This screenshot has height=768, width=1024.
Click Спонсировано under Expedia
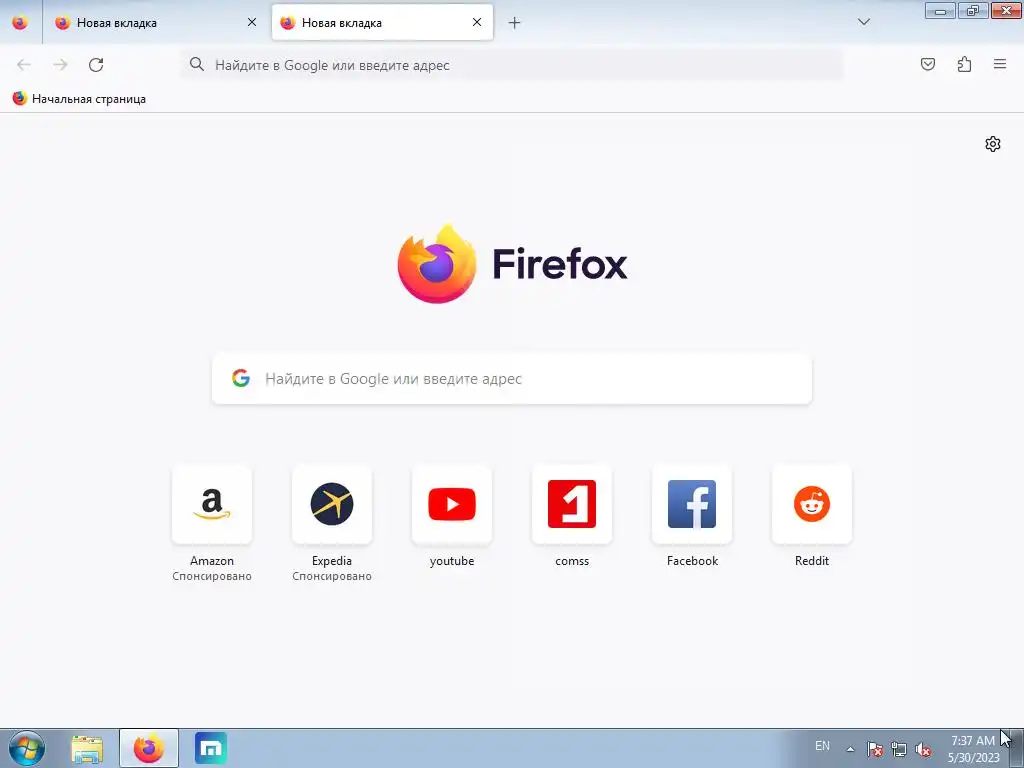[x=332, y=576]
